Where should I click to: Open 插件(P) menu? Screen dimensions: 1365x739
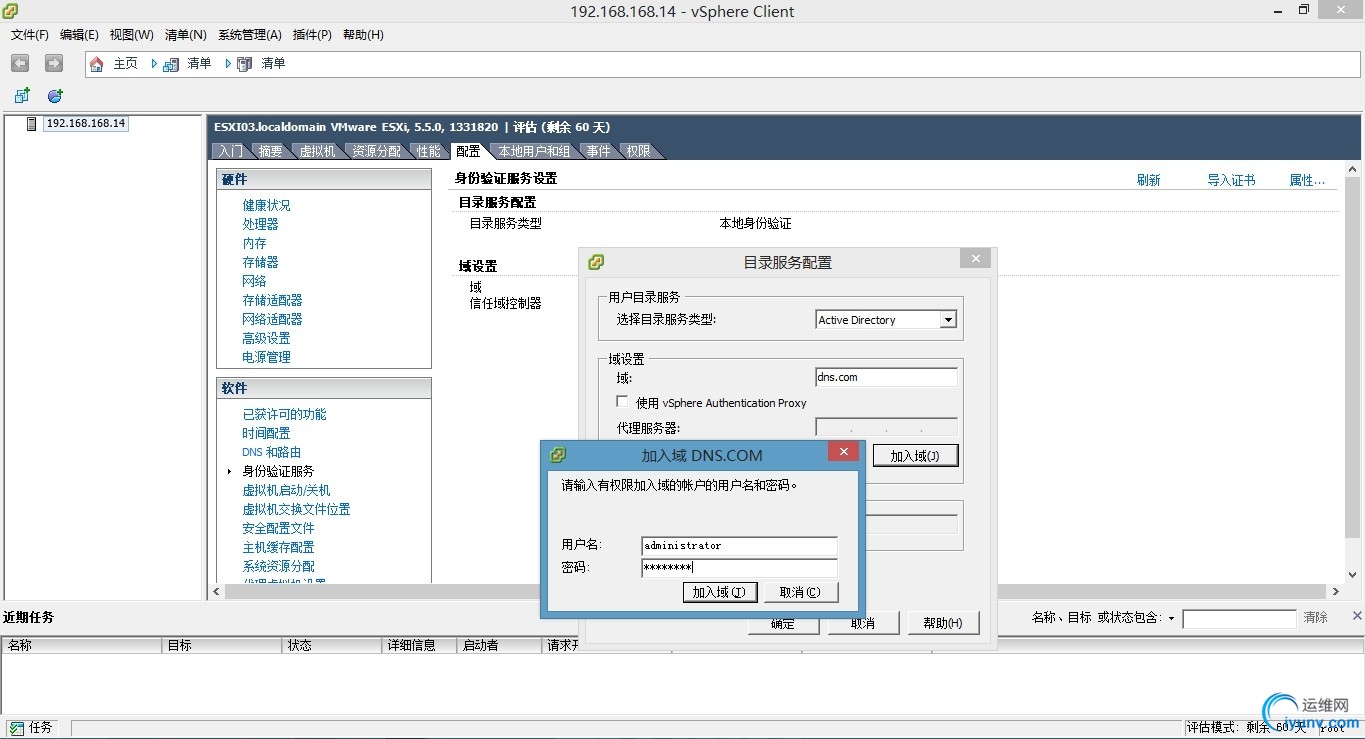coord(312,35)
